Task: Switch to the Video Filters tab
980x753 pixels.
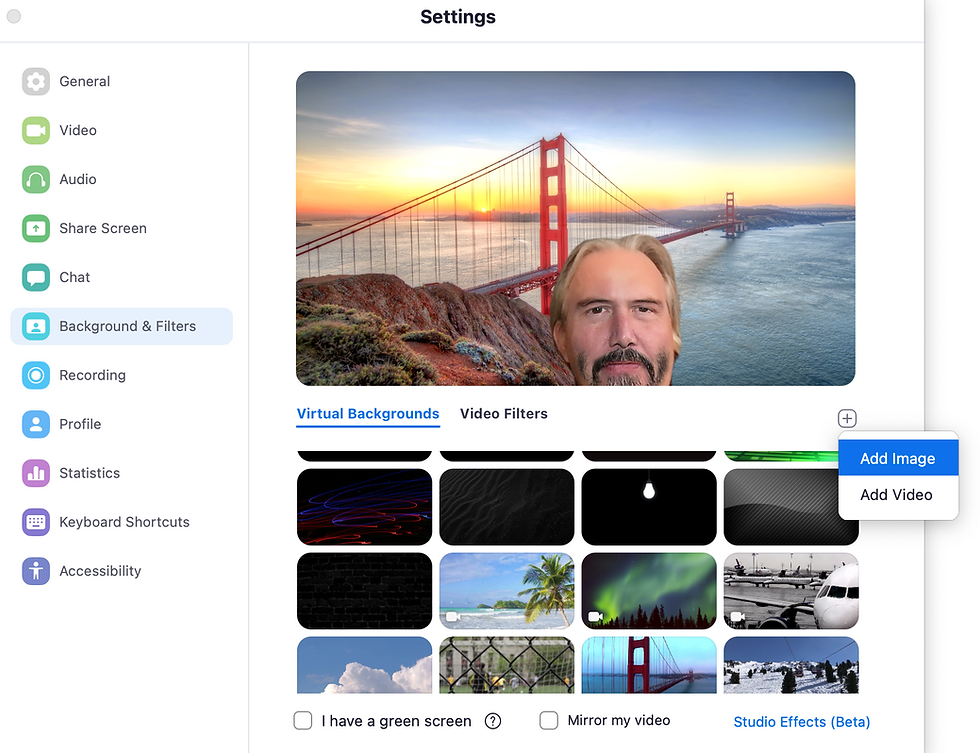Action: point(504,414)
